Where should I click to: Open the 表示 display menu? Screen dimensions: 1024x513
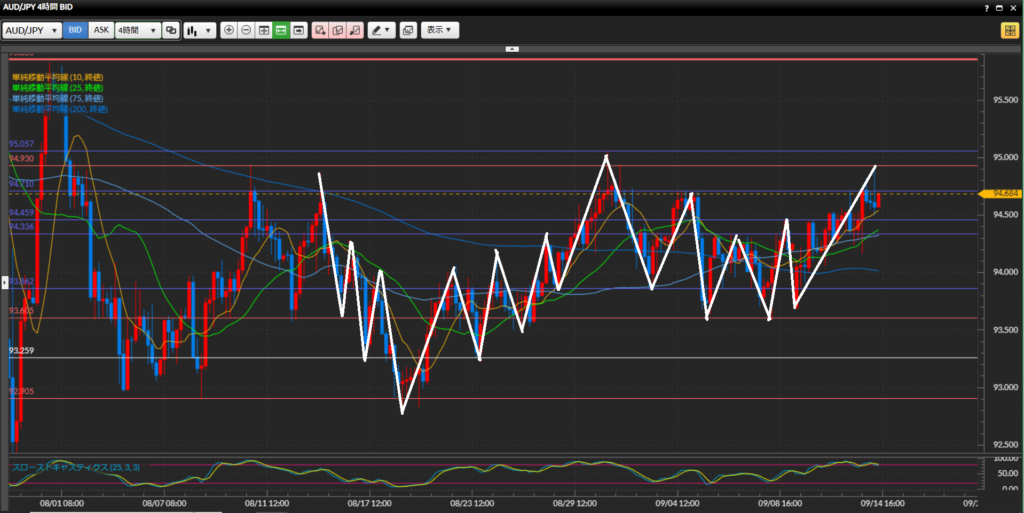pos(440,30)
